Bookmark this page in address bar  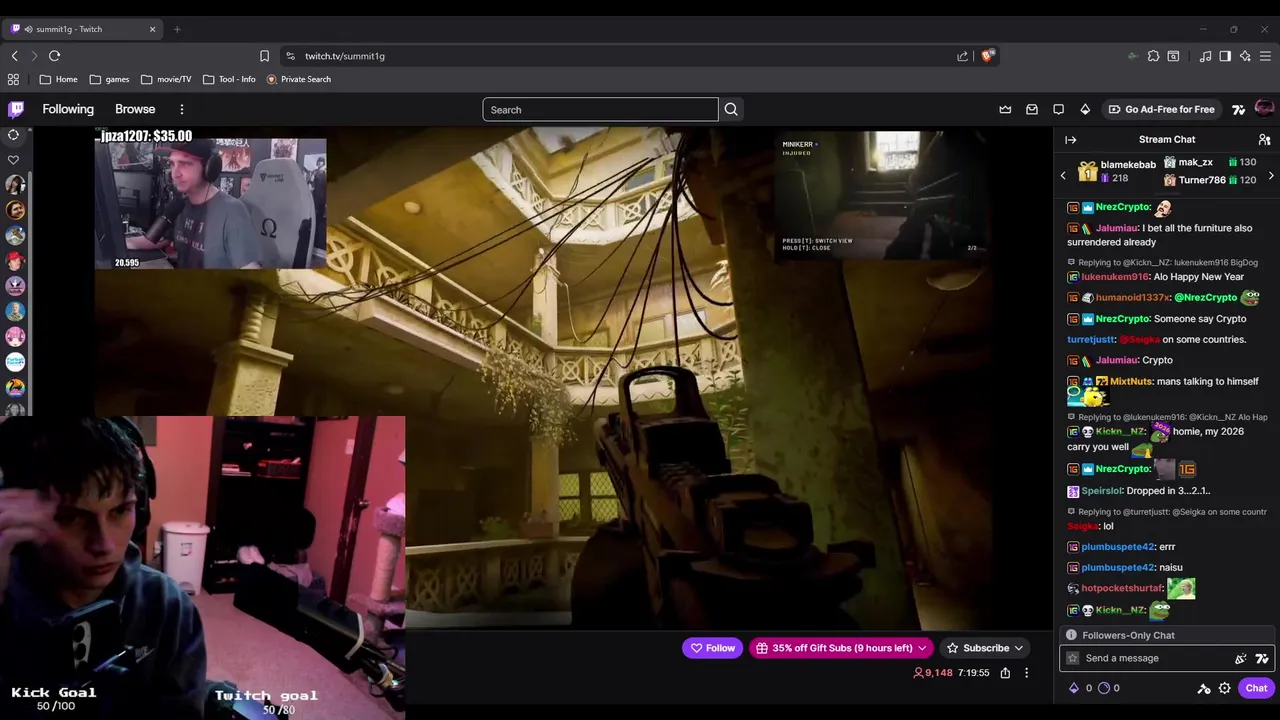pos(264,56)
